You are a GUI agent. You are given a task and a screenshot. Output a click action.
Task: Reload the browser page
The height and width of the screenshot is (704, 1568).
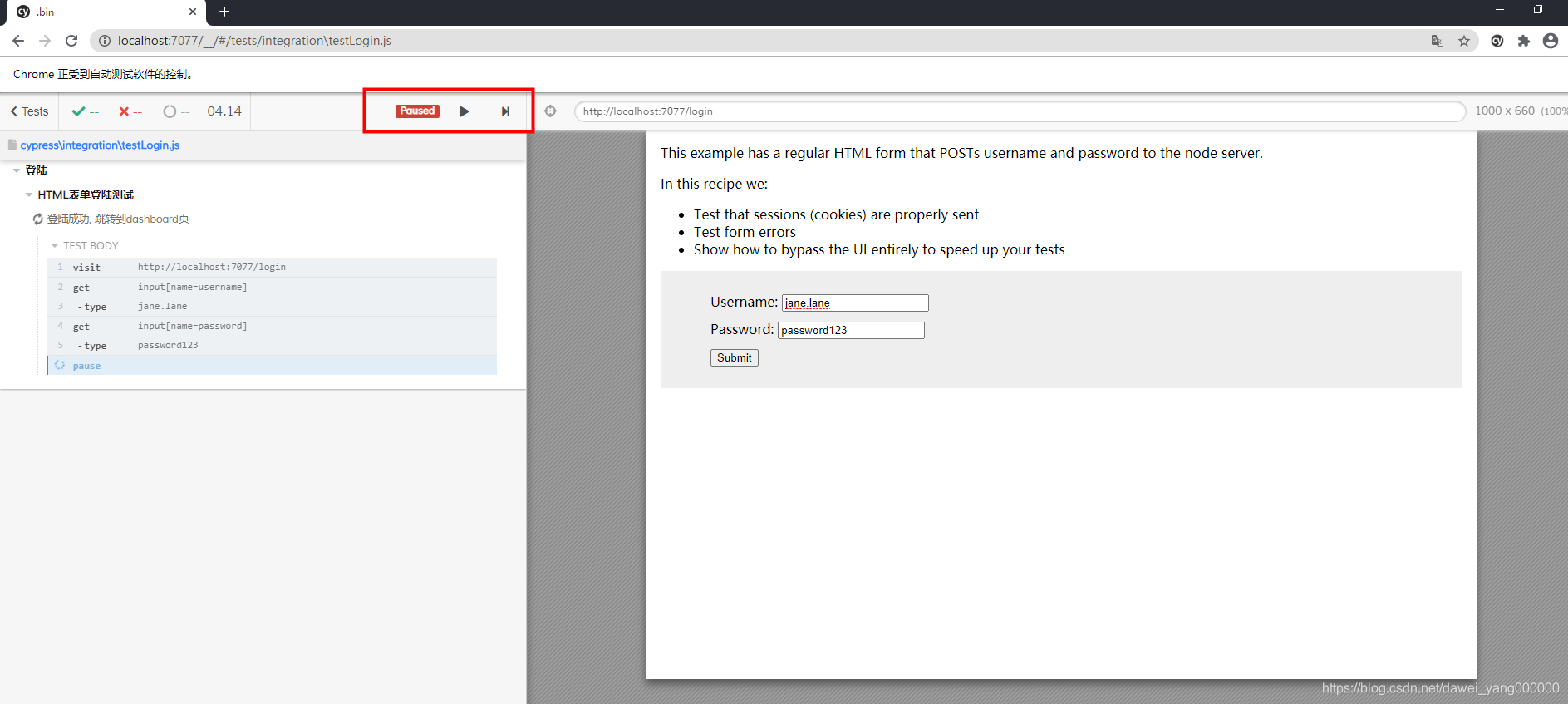pyautogui.click(x=71, y=41)
